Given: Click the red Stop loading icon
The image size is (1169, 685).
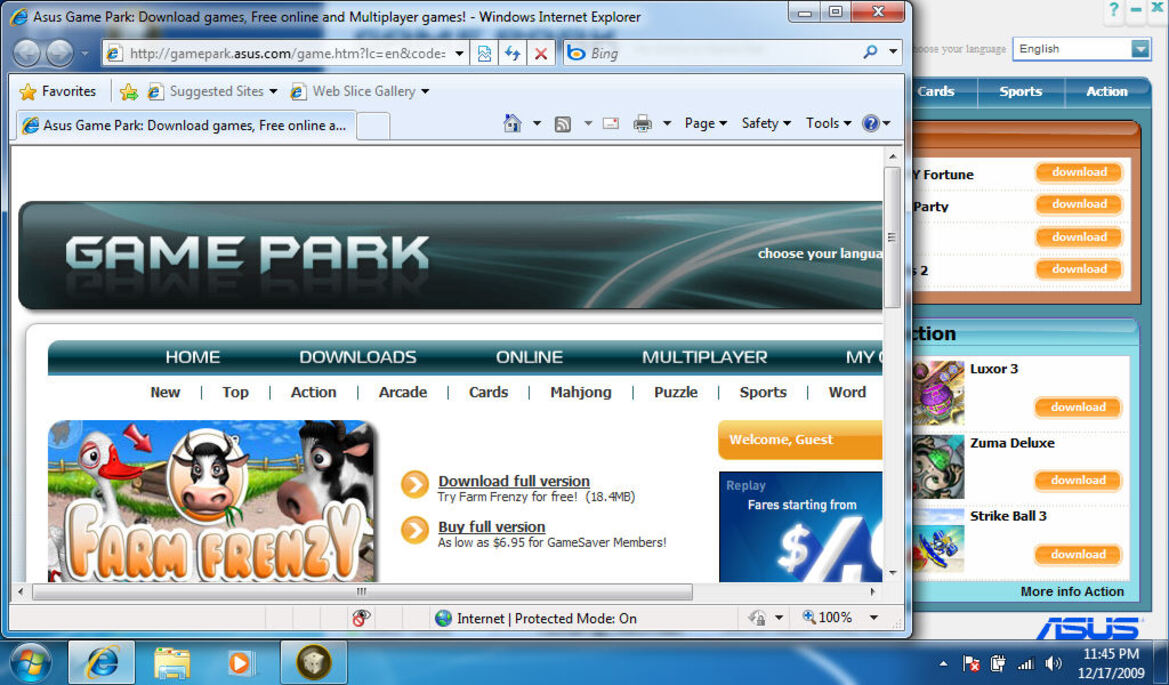Looking at the screenshot, I should coord(541,53).
